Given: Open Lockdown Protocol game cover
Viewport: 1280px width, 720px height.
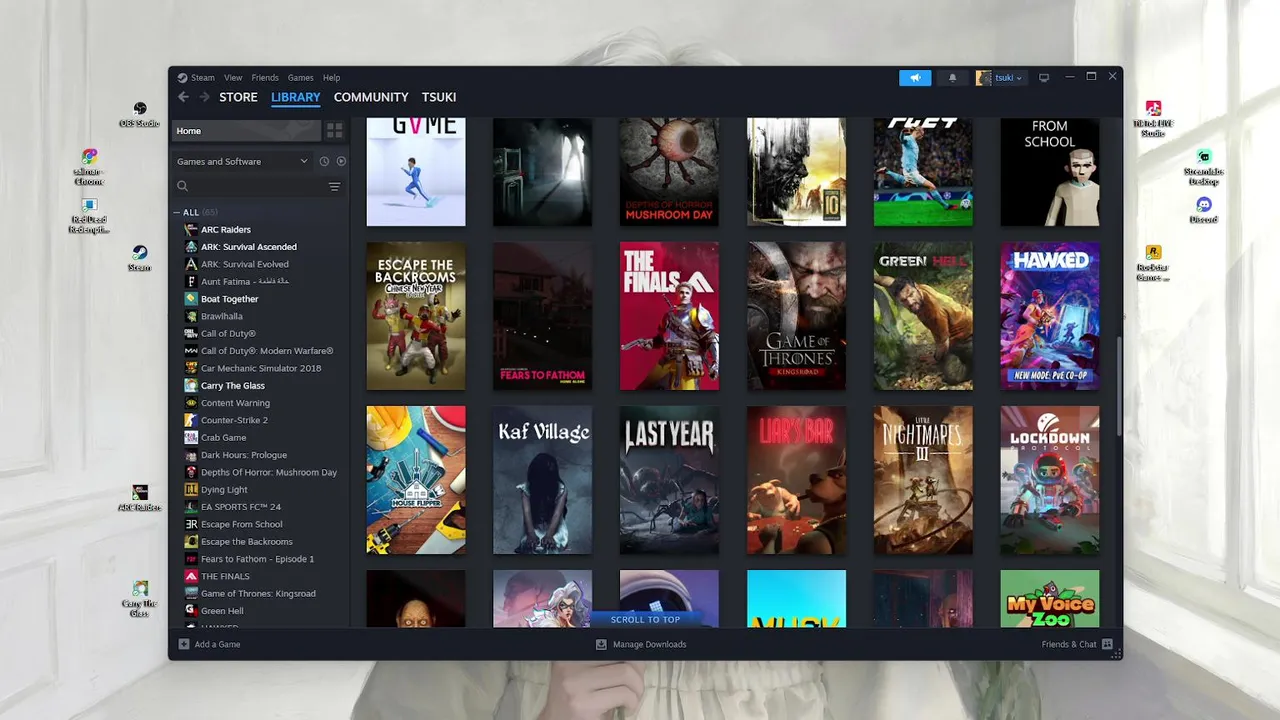Looking at the screenshot, I should (x=1050, y=480).
